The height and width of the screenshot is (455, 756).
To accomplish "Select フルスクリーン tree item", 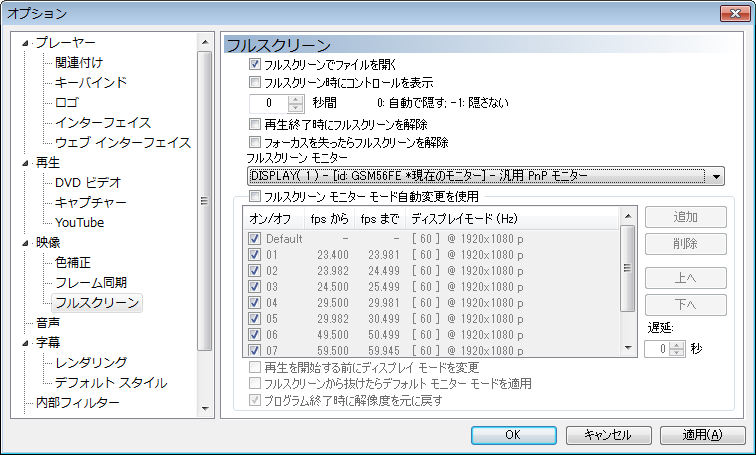I will 97,303.
